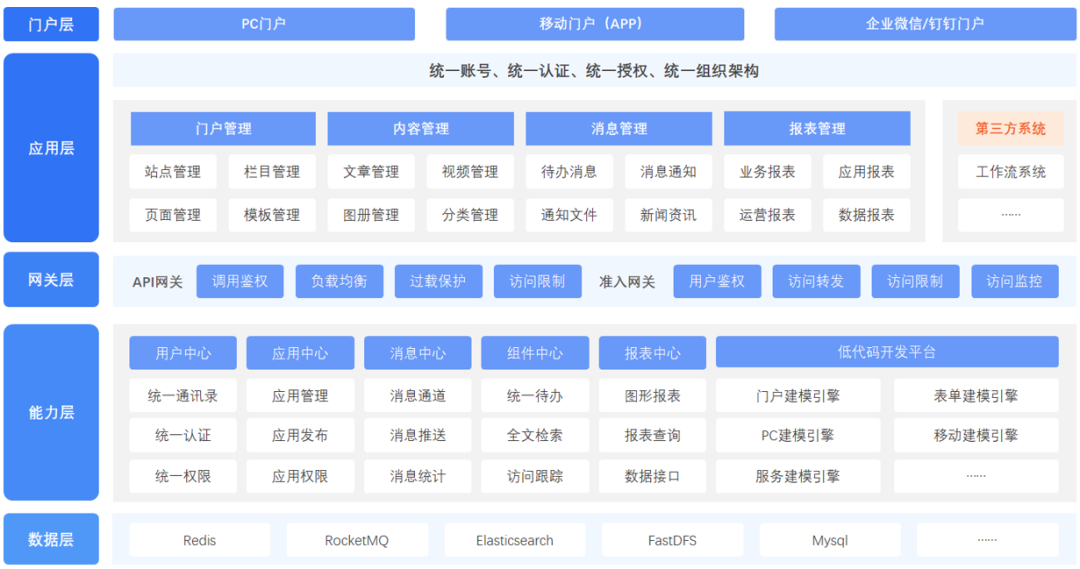The height and width of the screenshot is (569, 1080).
Task: Click the 门户层 layer label
Action: (x=51, y=24)
